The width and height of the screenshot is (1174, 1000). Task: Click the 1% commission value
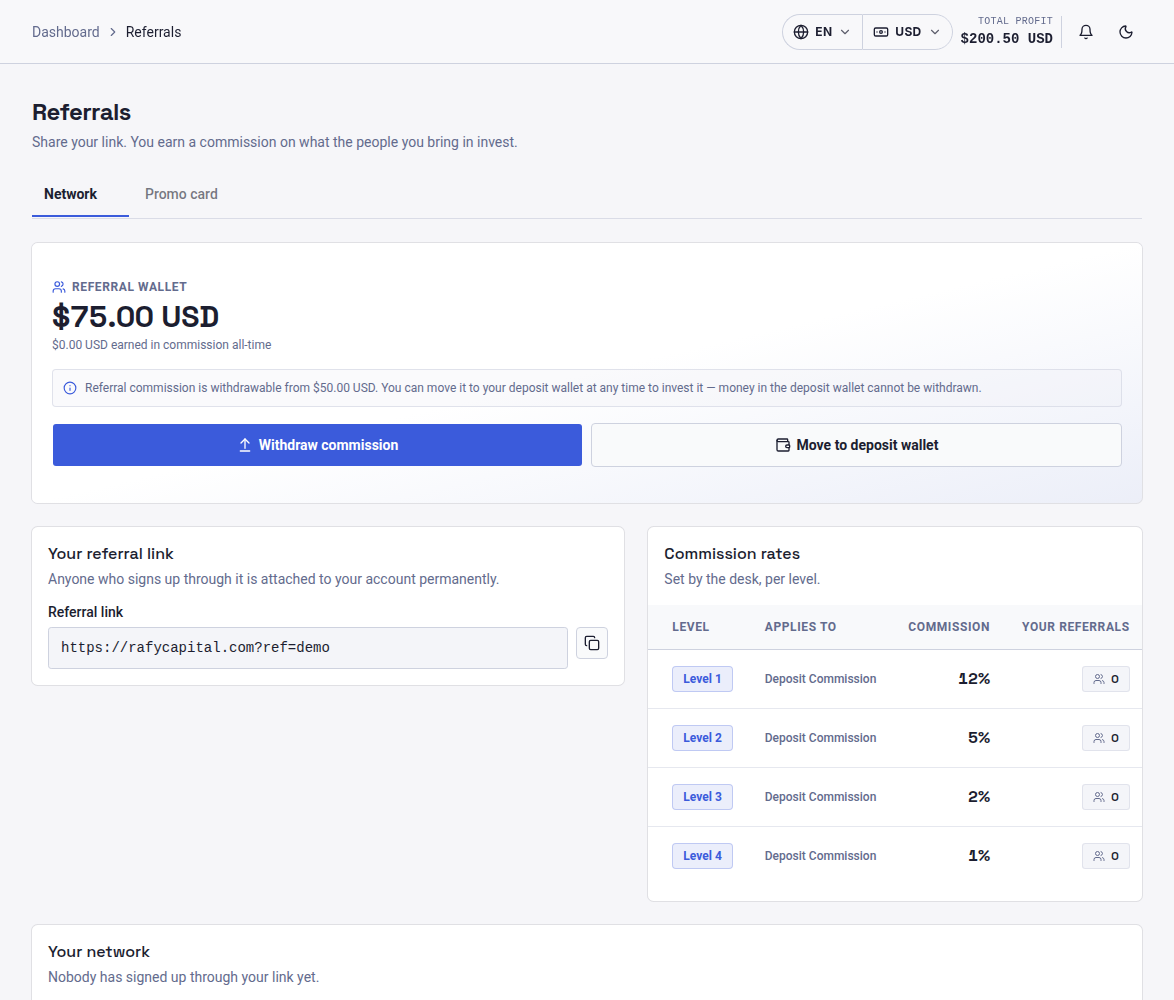[979, 856]
